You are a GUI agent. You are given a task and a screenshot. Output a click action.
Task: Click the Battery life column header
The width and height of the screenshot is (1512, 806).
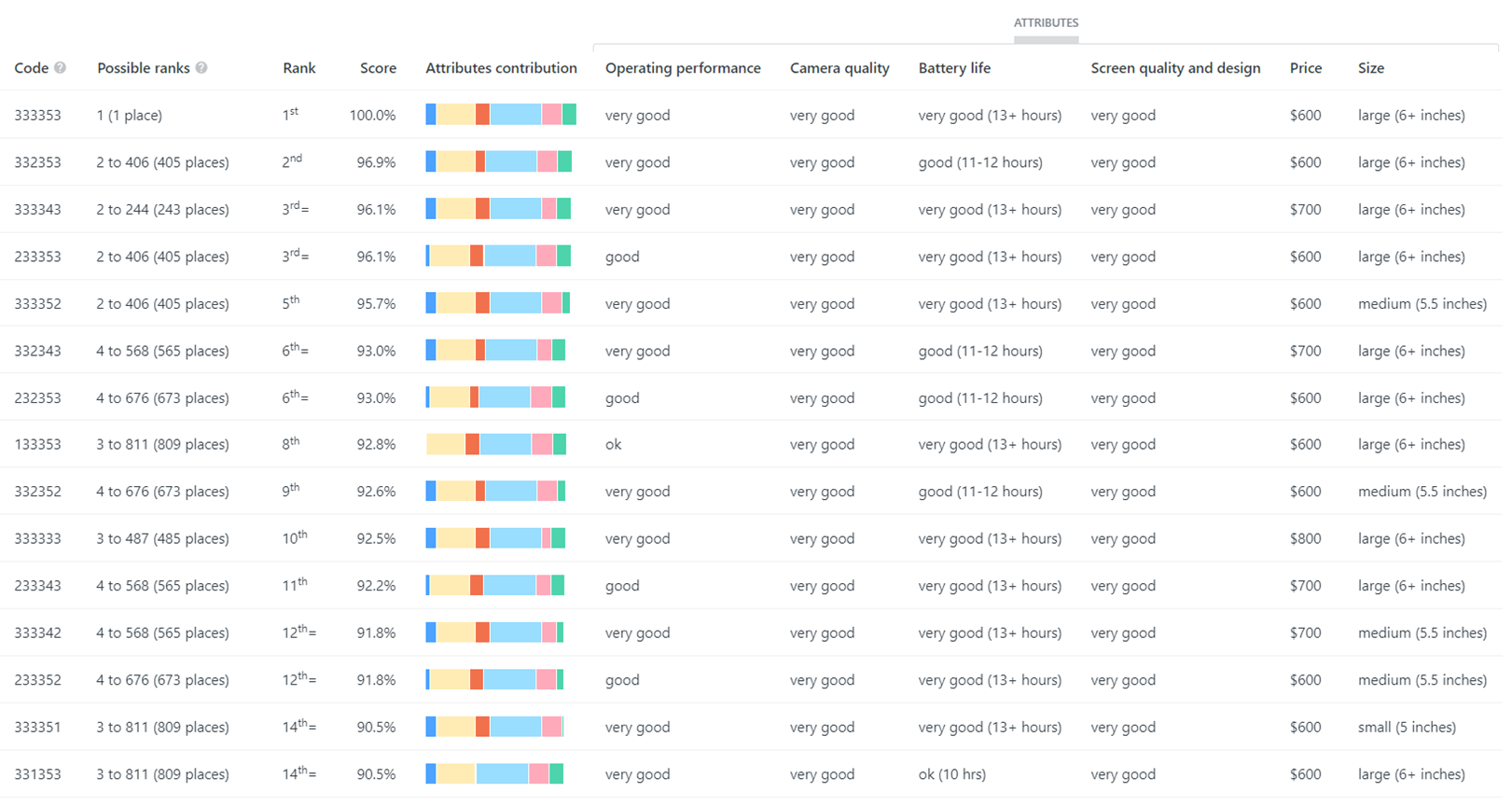(x=954, y=68)
